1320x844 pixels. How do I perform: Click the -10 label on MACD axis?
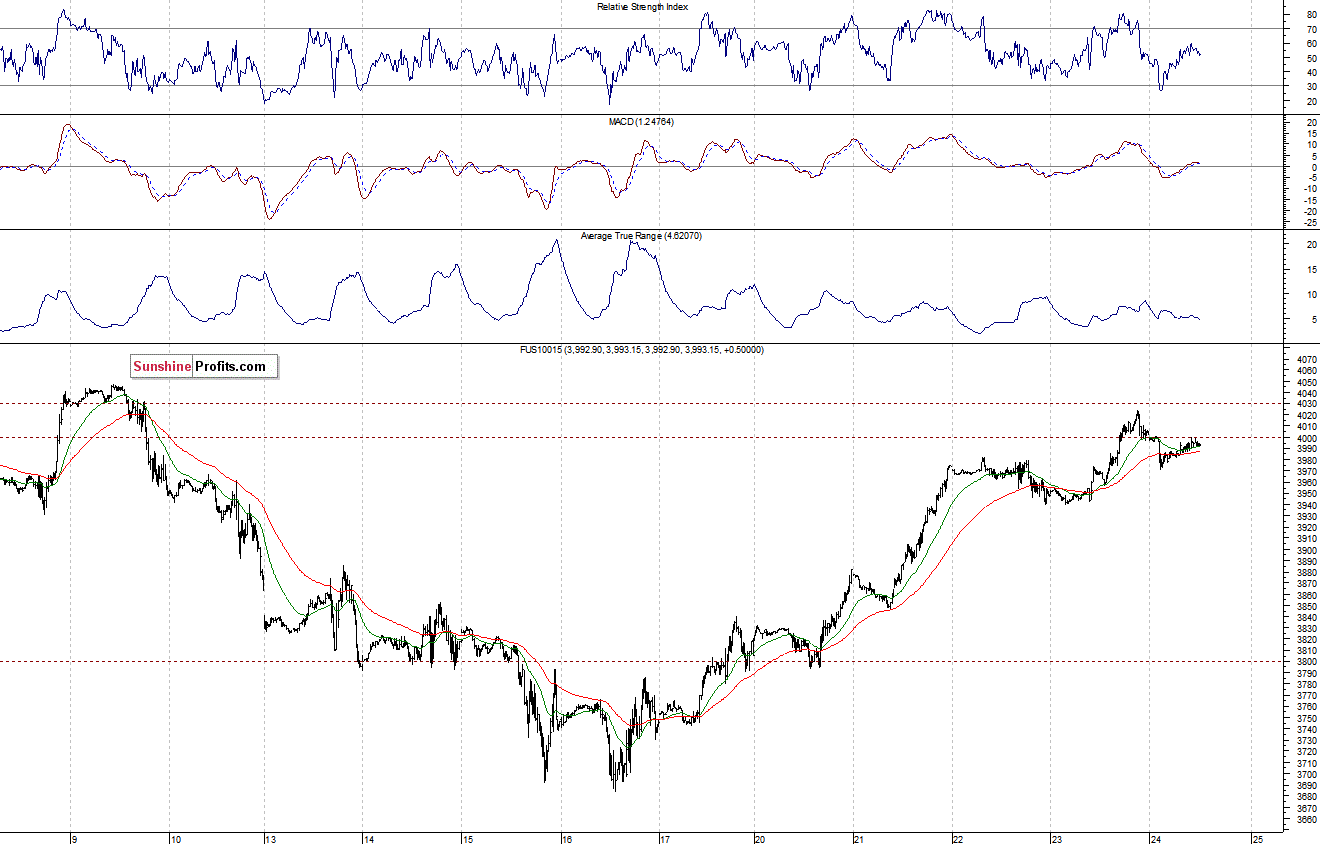pos(1309,189)
